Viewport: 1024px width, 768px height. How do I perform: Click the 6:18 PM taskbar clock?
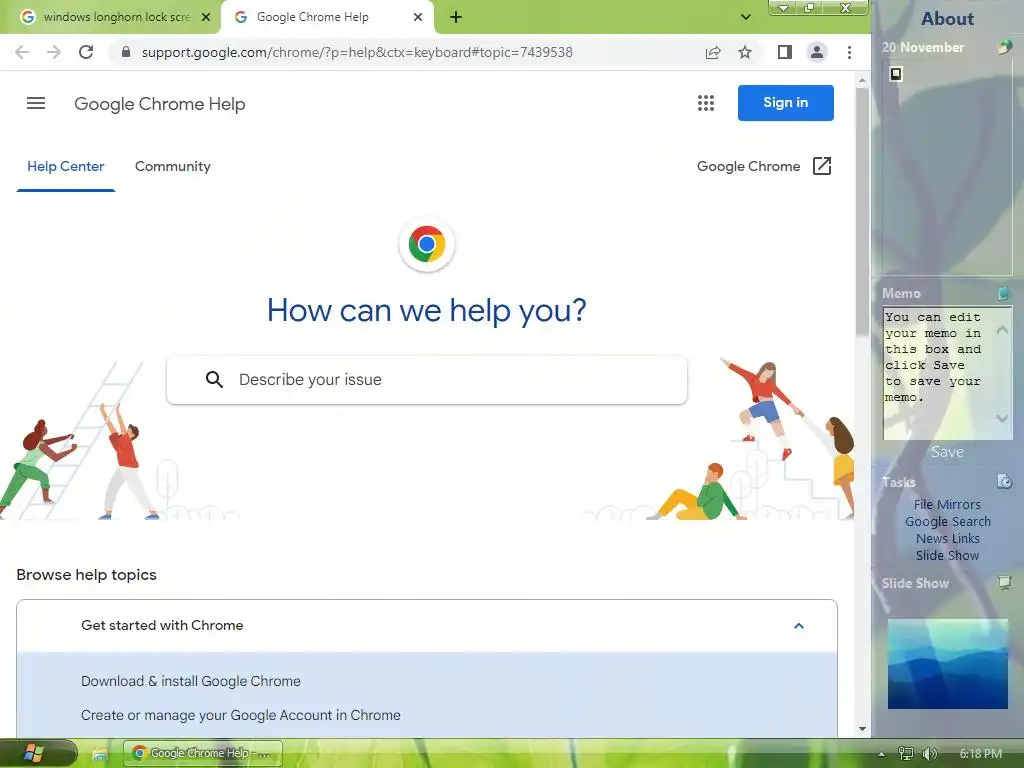(980, 754)
